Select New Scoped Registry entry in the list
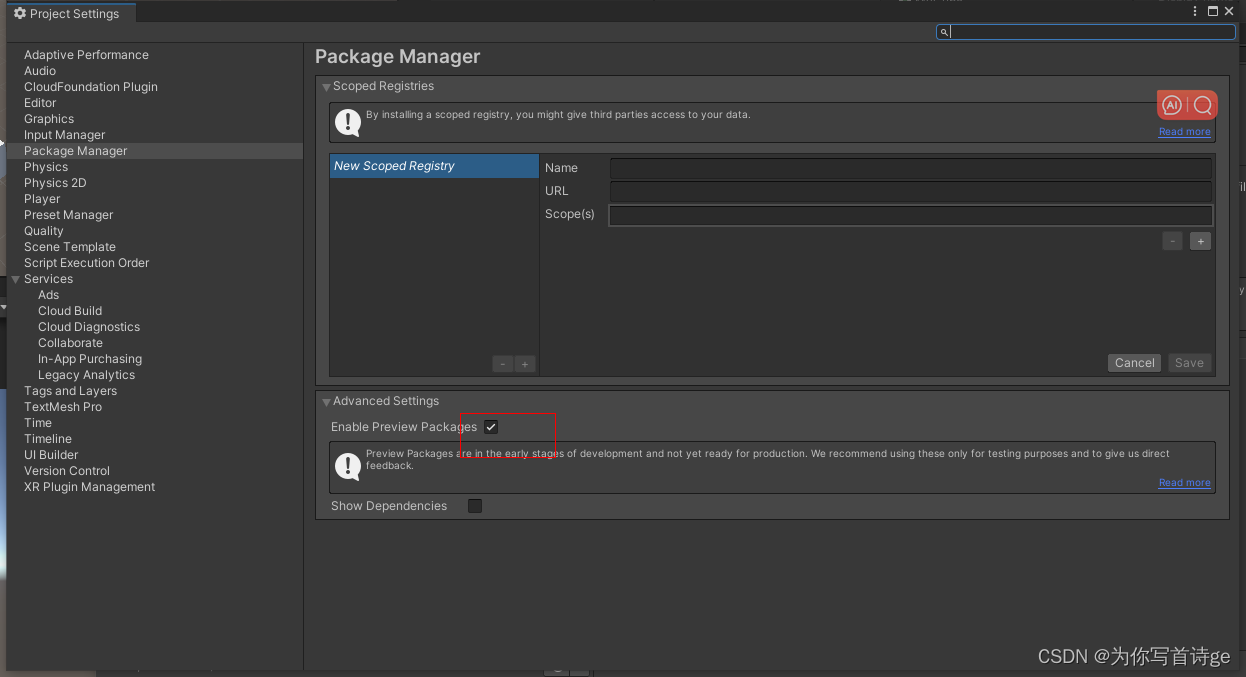1246x677 pixels. tap(434, 164)
